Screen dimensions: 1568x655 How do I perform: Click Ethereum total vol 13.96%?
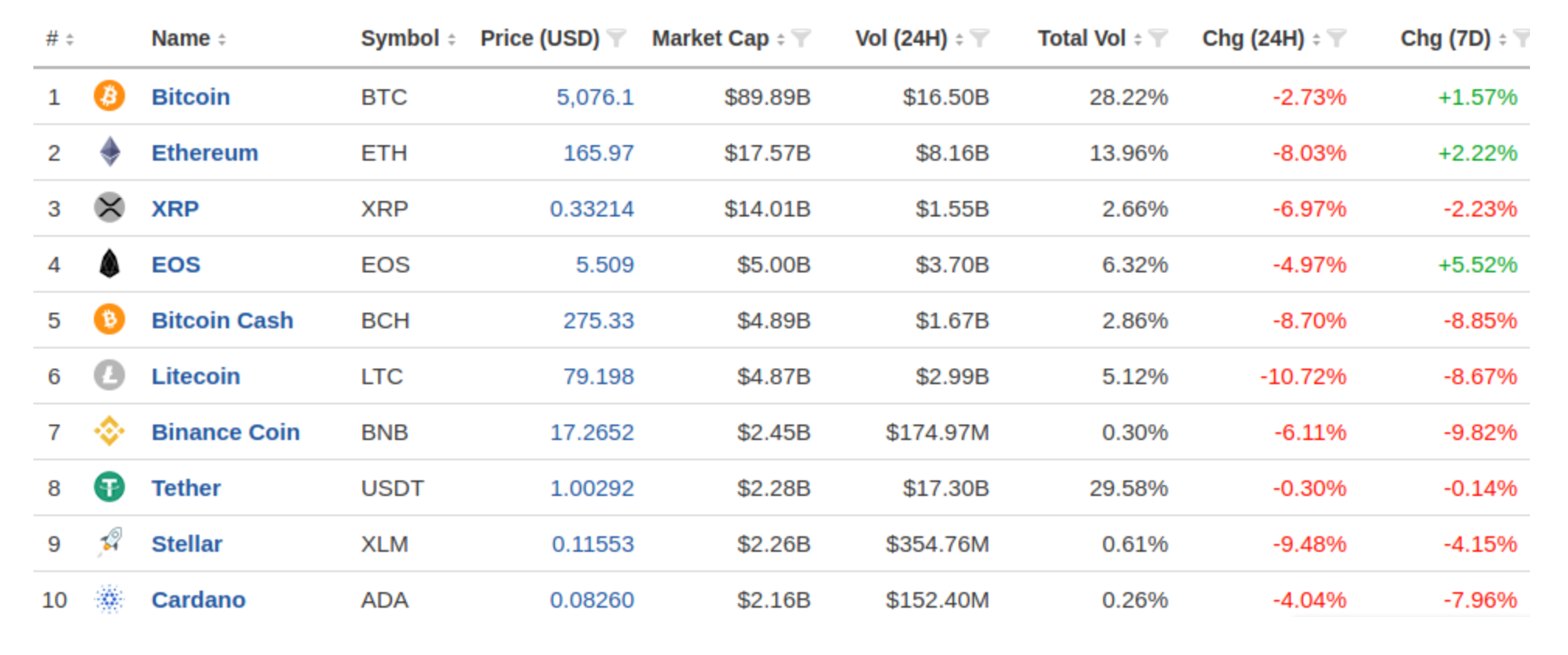point(1129,153)
